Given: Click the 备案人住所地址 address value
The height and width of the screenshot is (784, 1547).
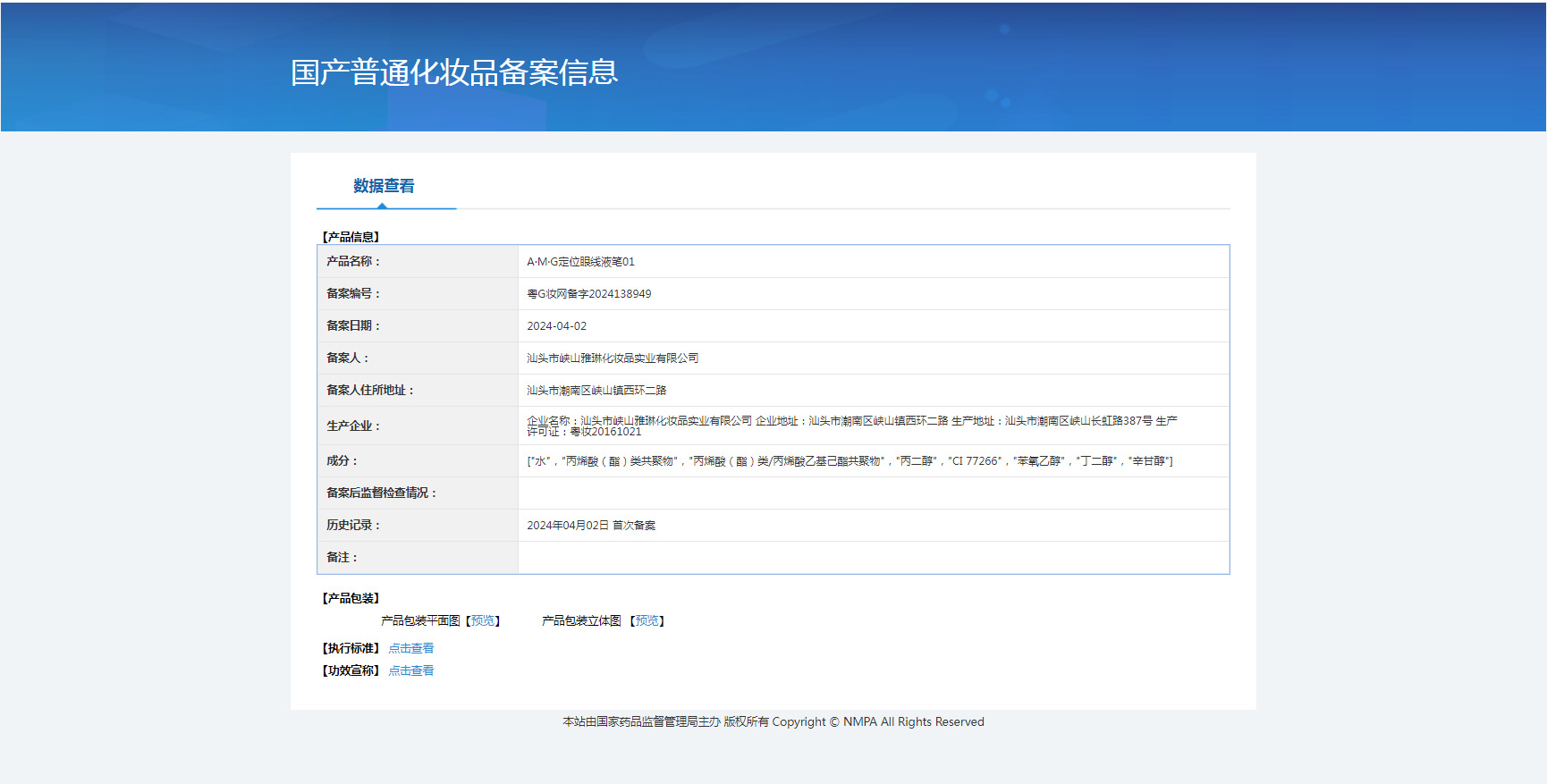Looking at the screenshot, I should 596,391.
